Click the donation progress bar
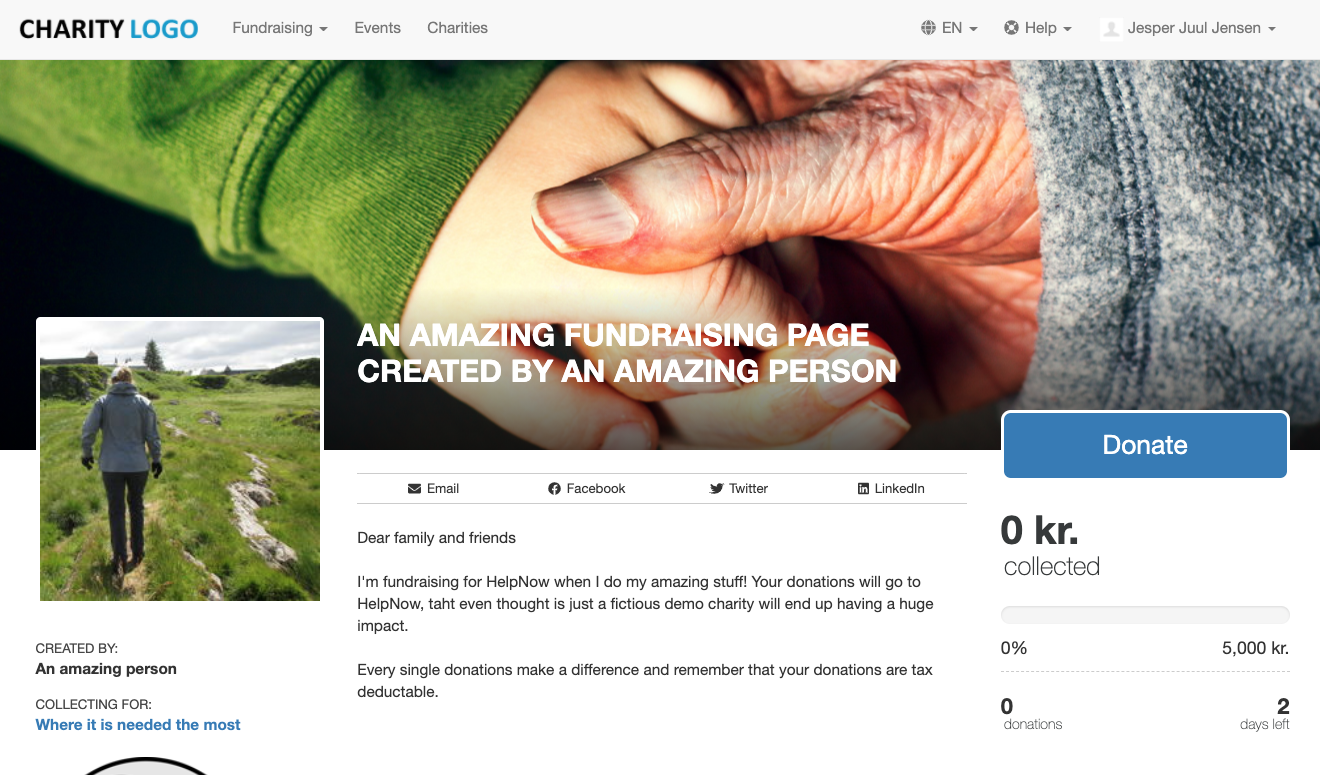This screenshot has width=1320, height=775. point(1145,615)
